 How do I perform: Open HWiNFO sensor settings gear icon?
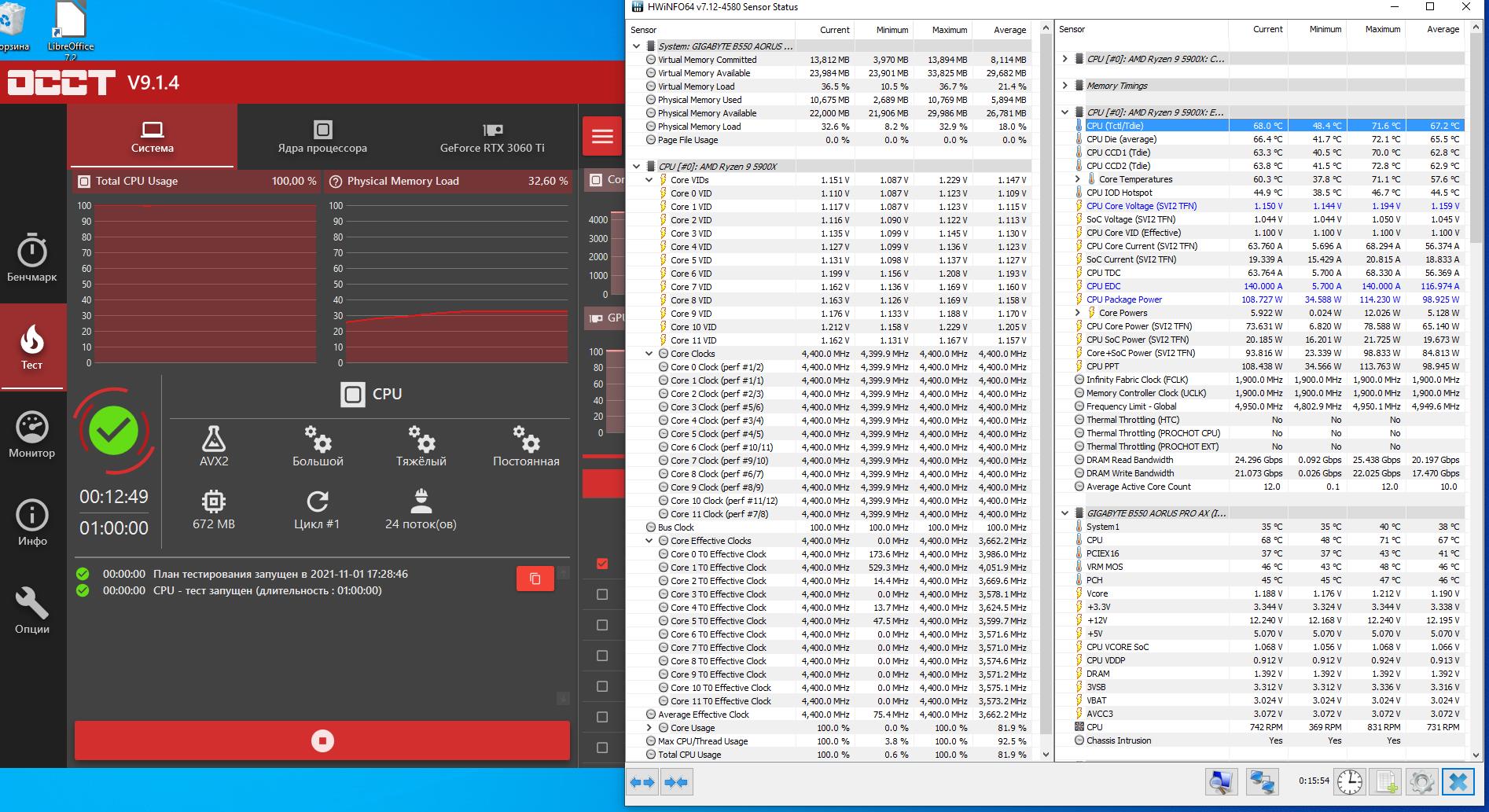pyautogui.click(x=1421, y=782)
